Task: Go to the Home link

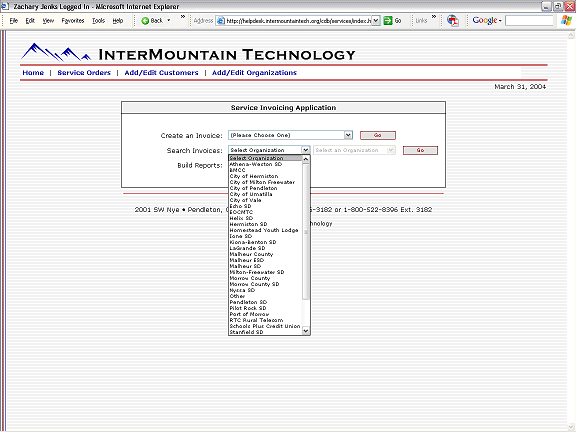Action: [x=33, y=73]
